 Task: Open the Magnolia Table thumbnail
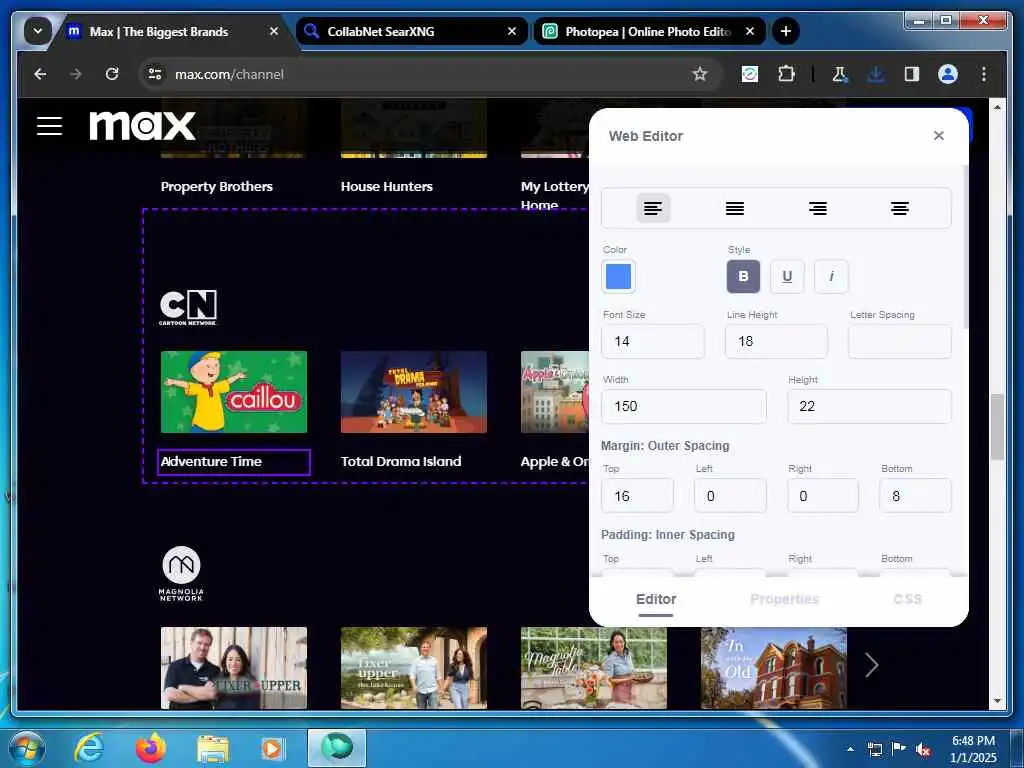594,668
